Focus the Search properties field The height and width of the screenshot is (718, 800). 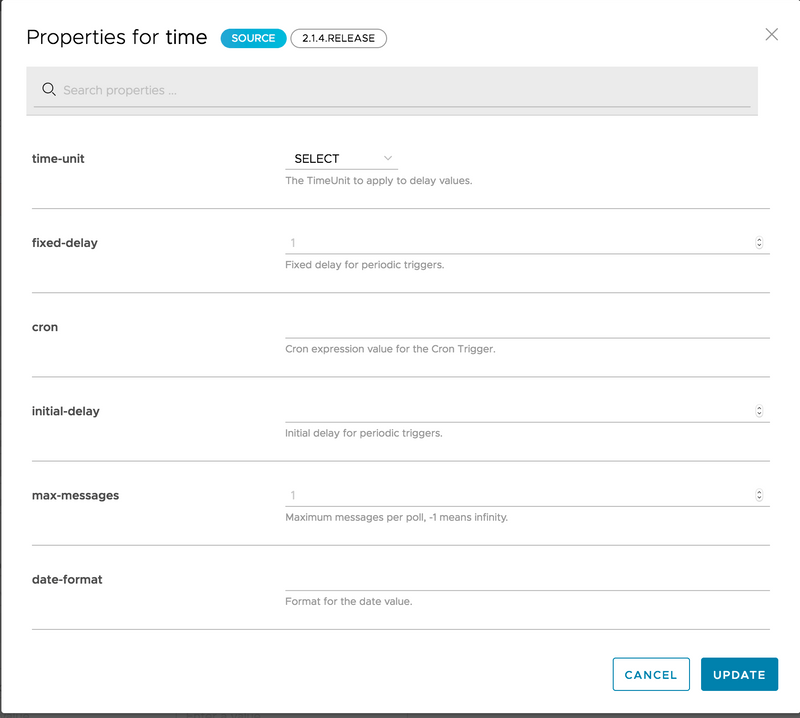click(x=400, y=90)
